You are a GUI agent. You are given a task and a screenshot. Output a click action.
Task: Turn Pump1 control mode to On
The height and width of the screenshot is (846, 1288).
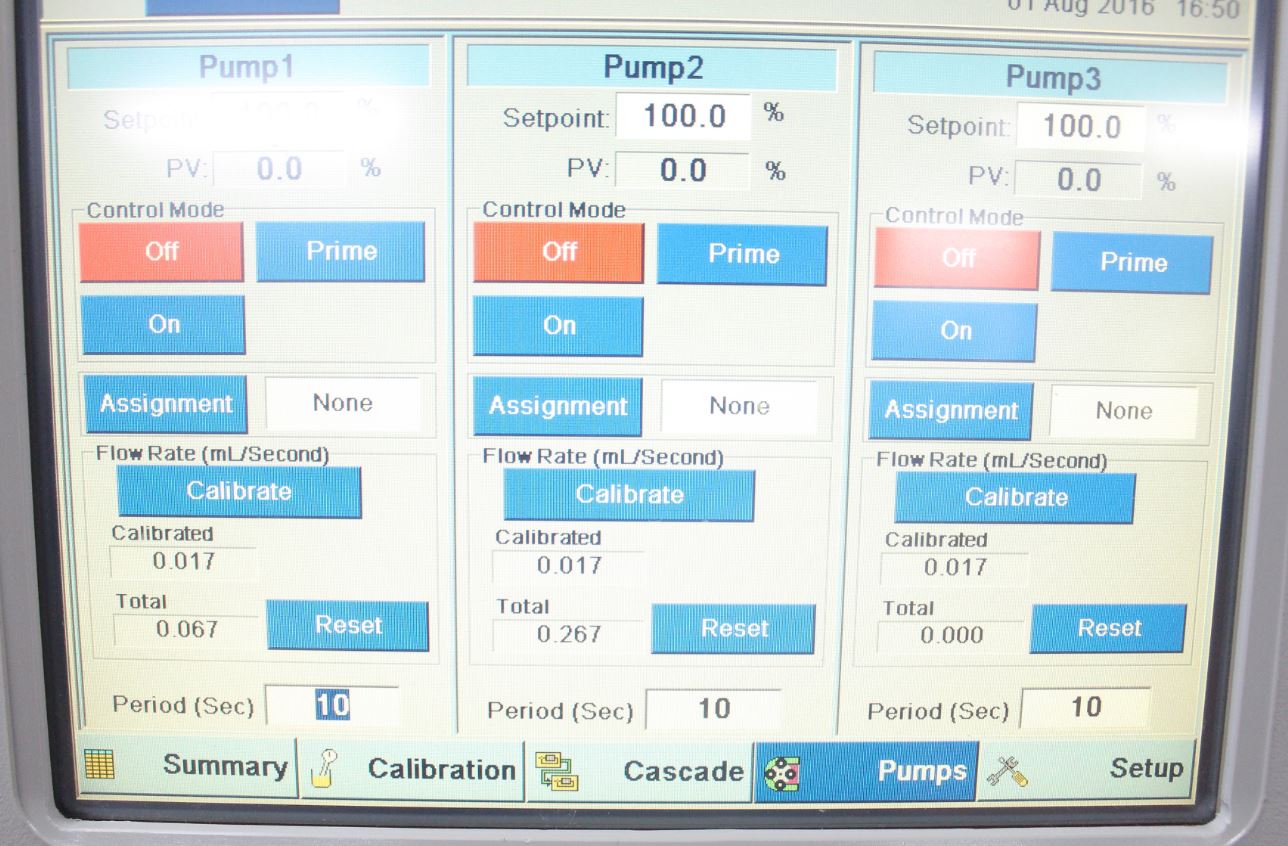pos(163,324)
